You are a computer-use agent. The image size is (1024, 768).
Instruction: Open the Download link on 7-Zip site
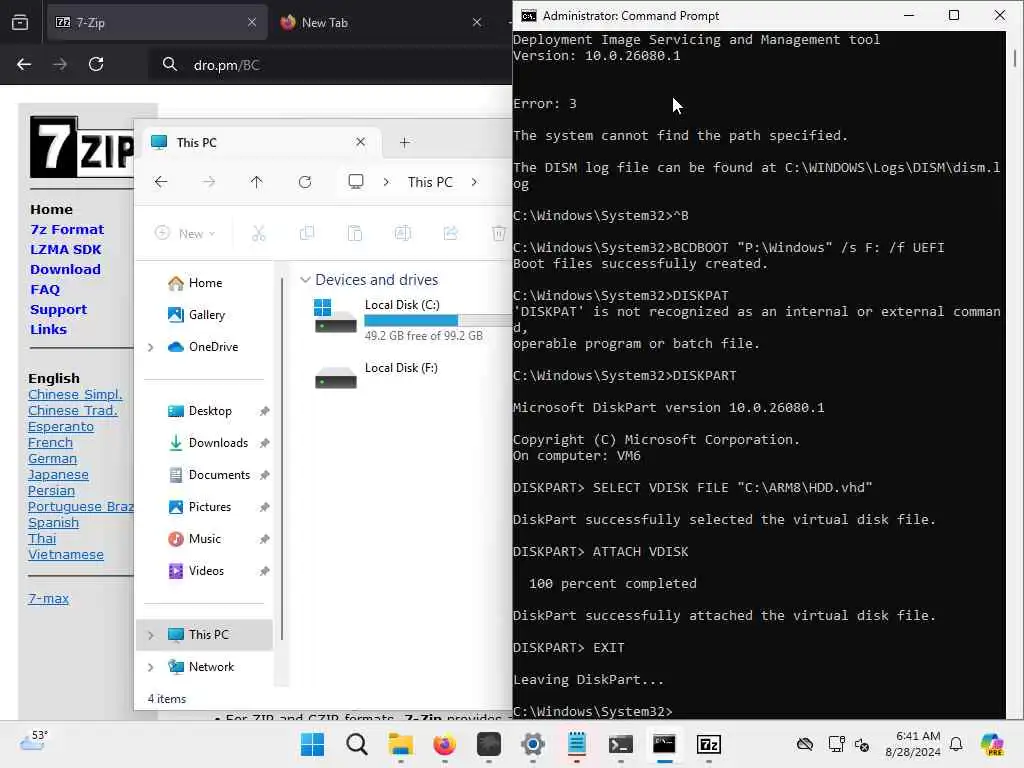(x=65, y=269)
